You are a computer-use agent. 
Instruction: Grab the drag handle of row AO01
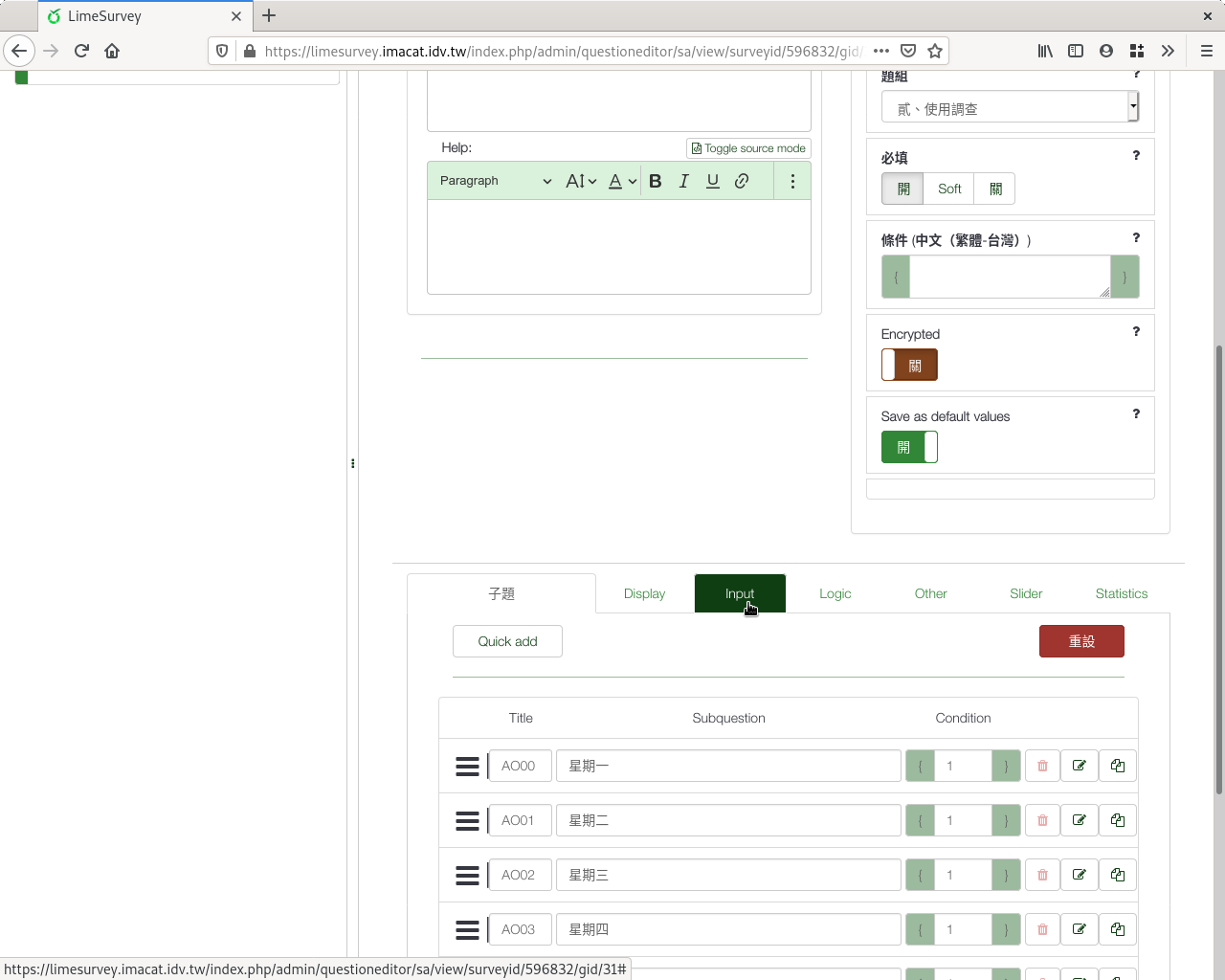pyautogui.click(x=467, y=820)
